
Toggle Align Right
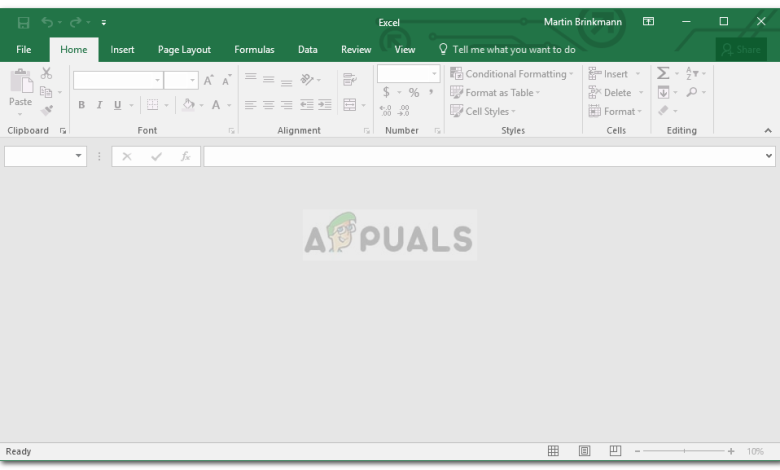(x=287, y=104)
